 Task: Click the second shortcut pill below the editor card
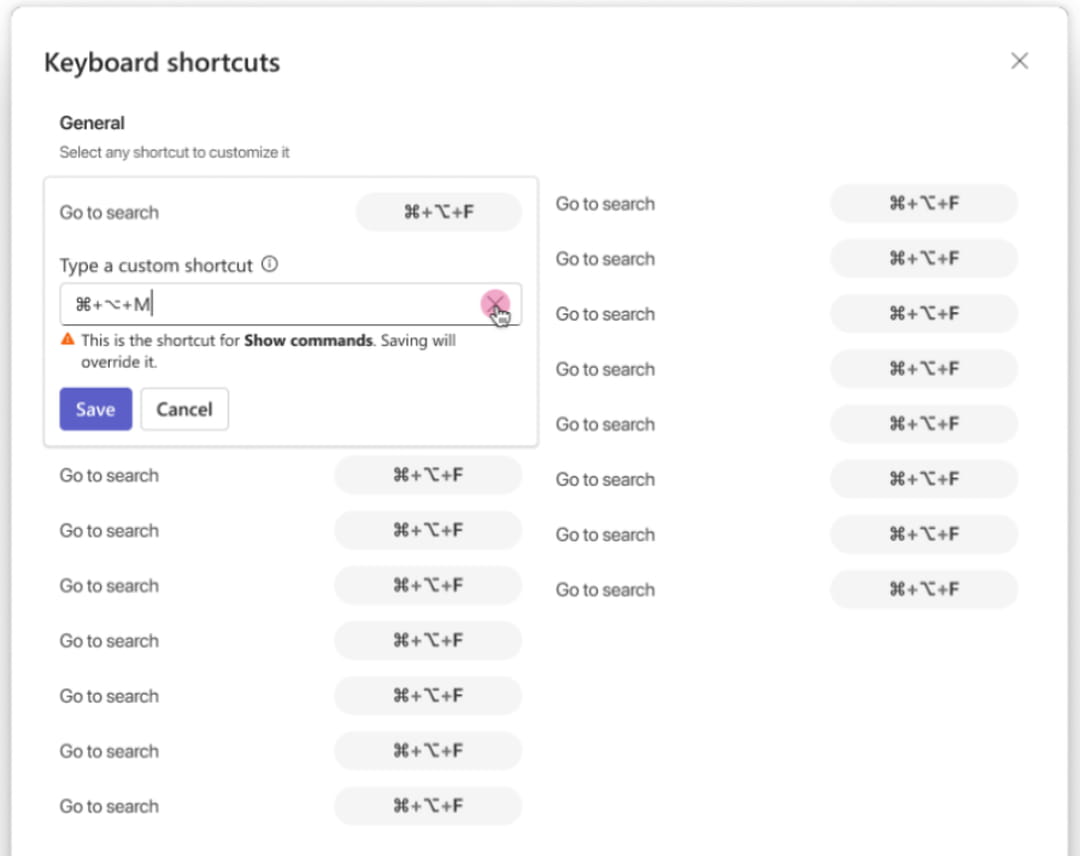428,530
